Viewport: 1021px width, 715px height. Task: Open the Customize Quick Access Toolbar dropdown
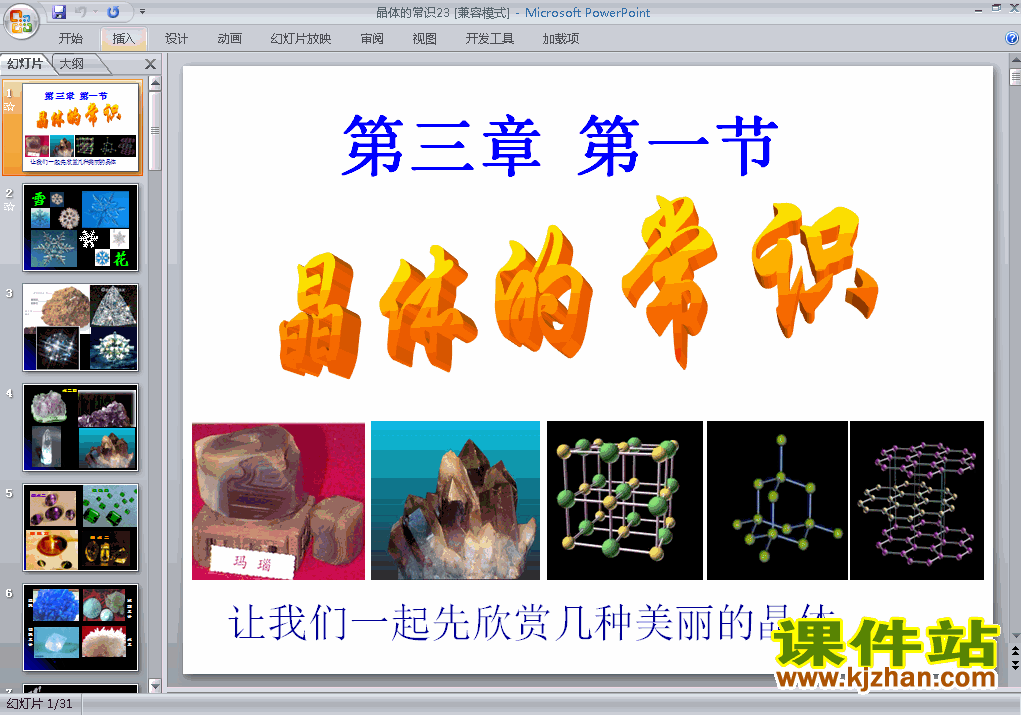click(x=142, y=12)
